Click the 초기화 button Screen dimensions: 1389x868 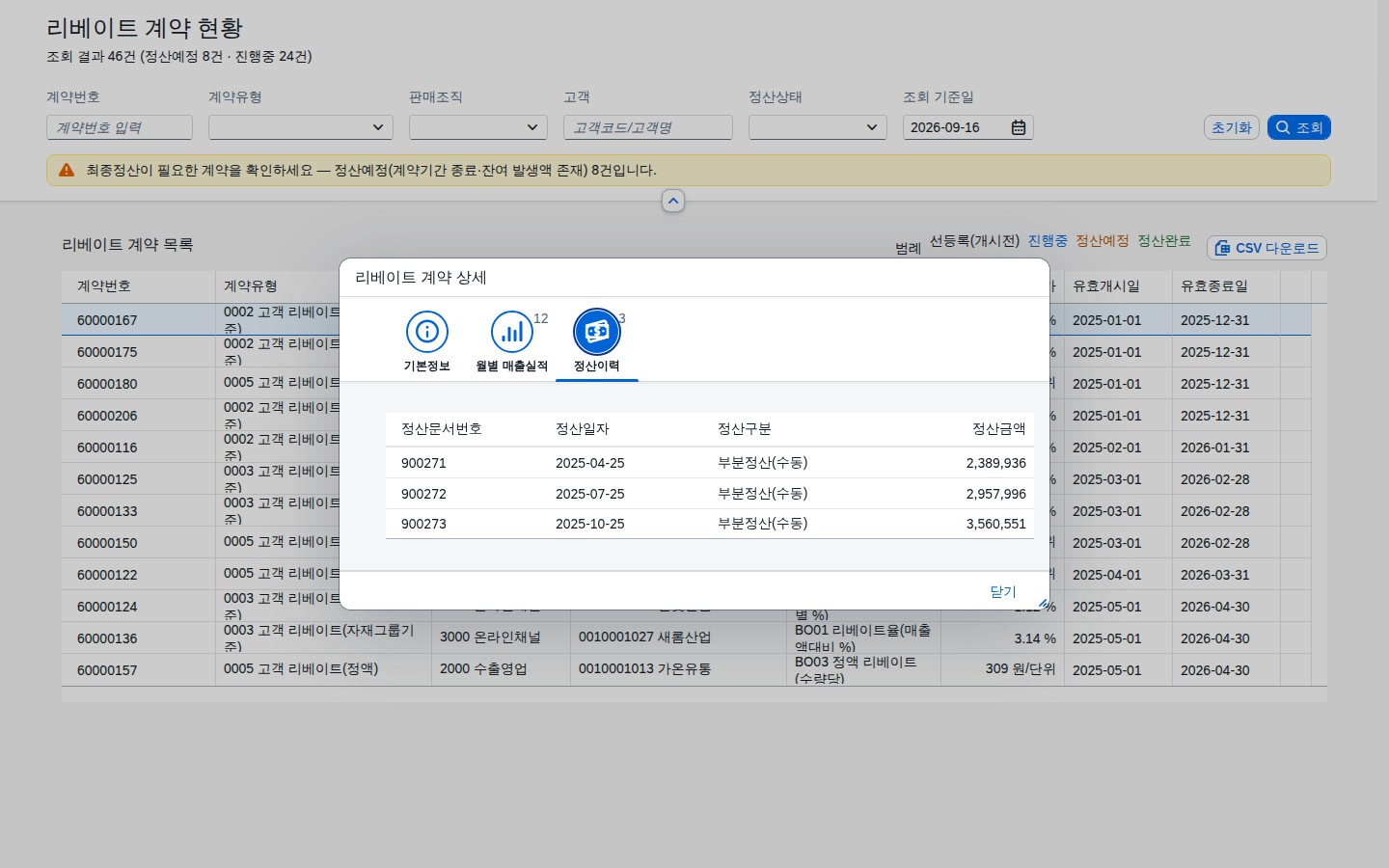coord(1232,127)
